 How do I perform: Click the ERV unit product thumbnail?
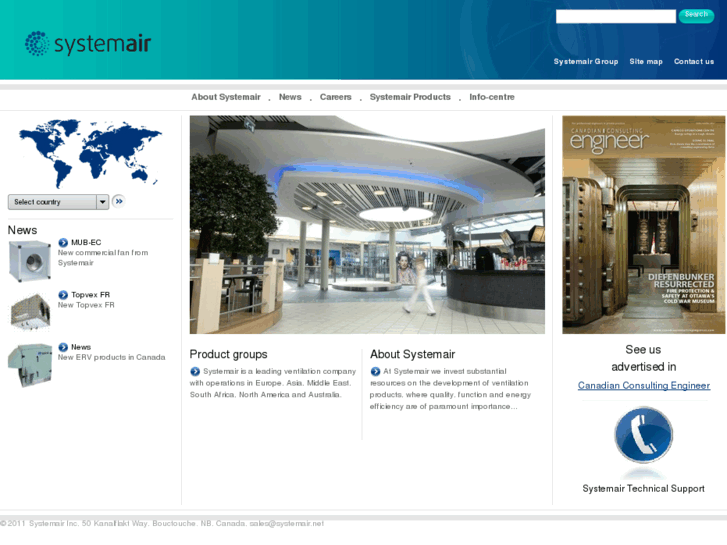pos(30,365)
